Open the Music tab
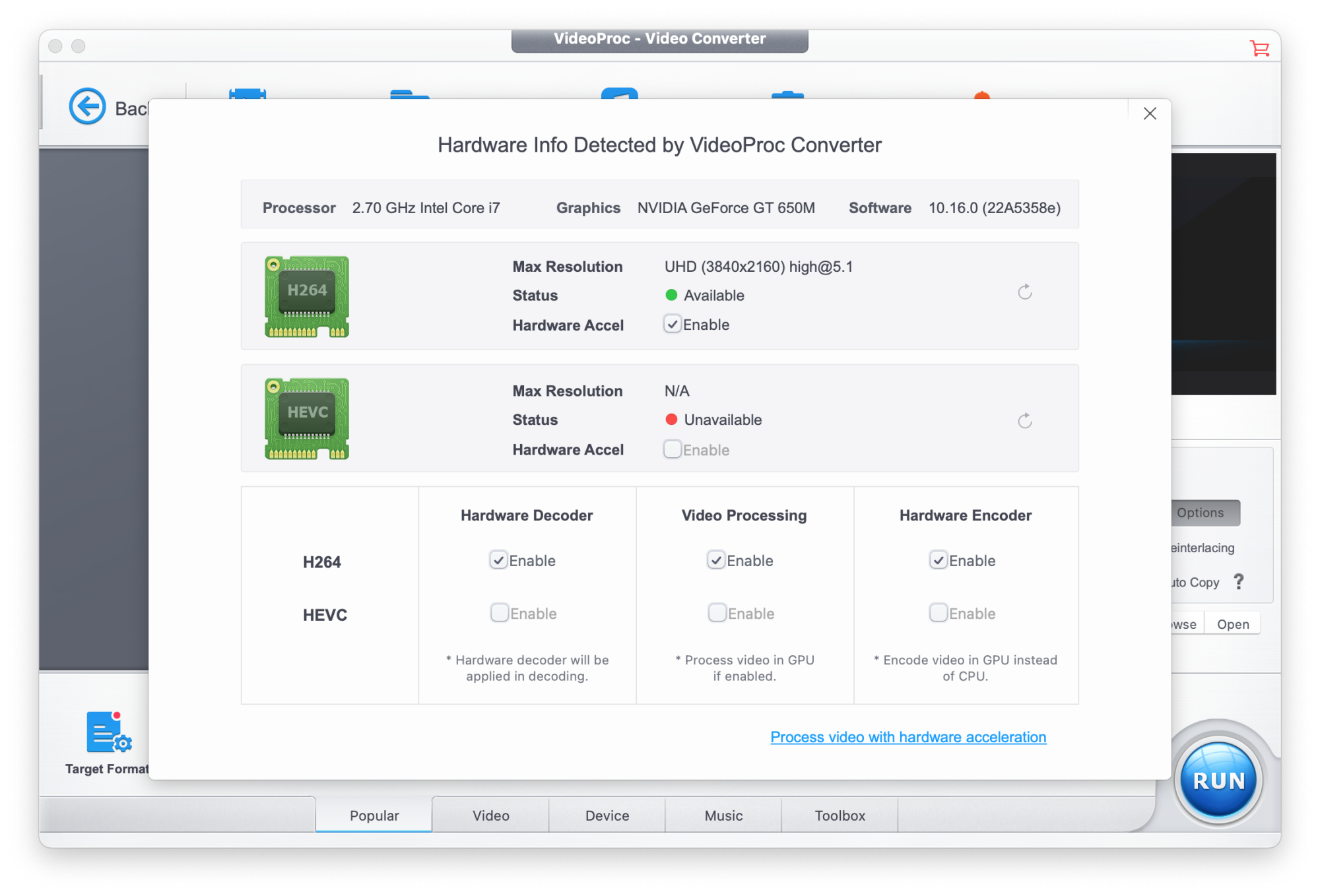1320x896 pixels. [723, 816]
